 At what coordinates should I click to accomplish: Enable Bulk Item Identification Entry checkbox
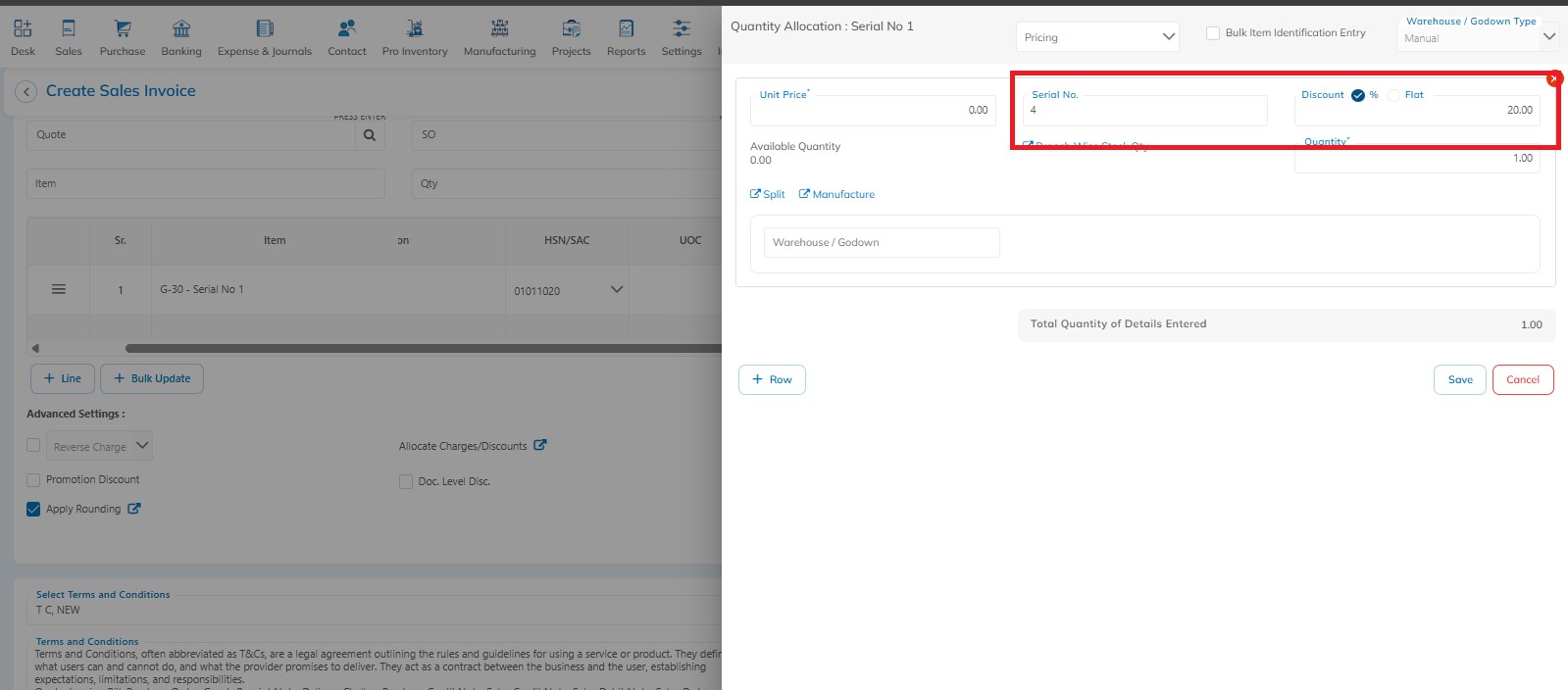click(x=1213, y=33)
